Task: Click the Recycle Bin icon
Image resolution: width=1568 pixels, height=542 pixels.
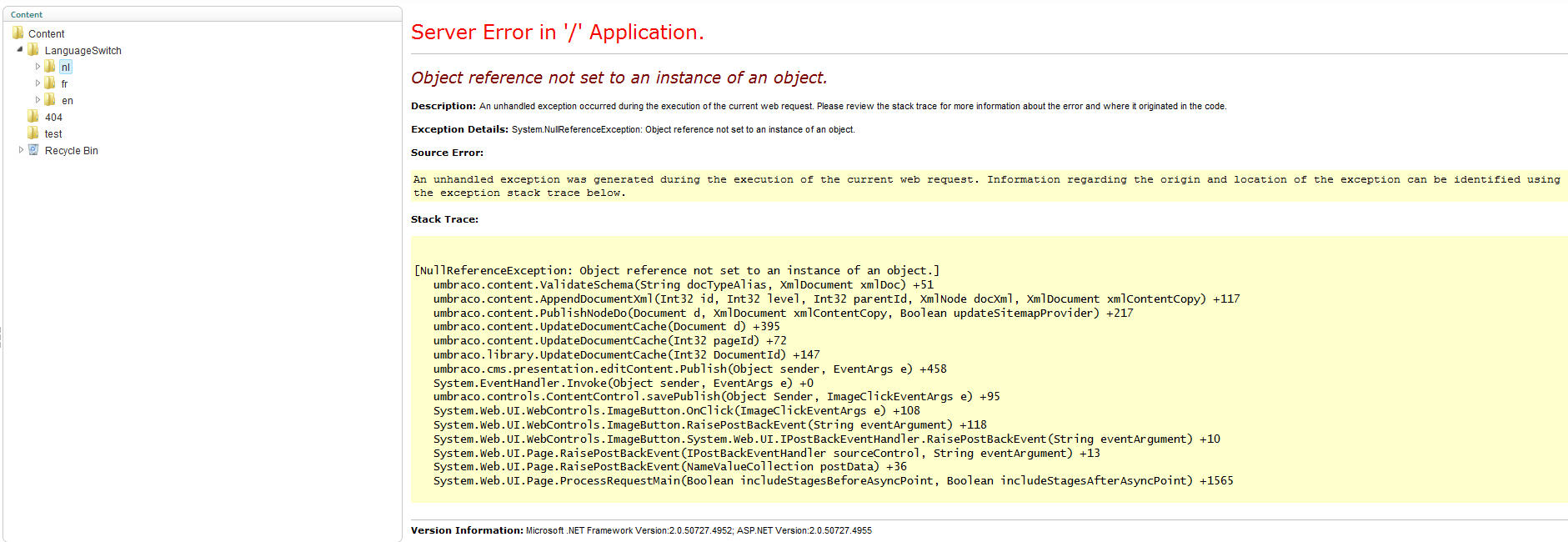Action: point(33,150)
